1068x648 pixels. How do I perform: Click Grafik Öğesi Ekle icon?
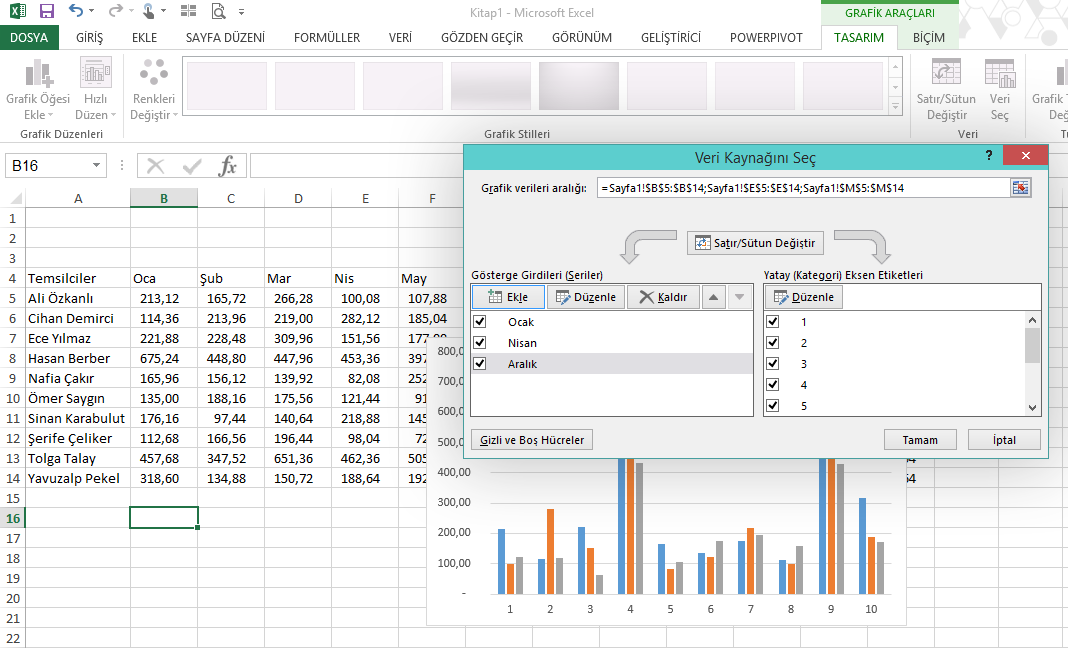[x=38, y=74]
